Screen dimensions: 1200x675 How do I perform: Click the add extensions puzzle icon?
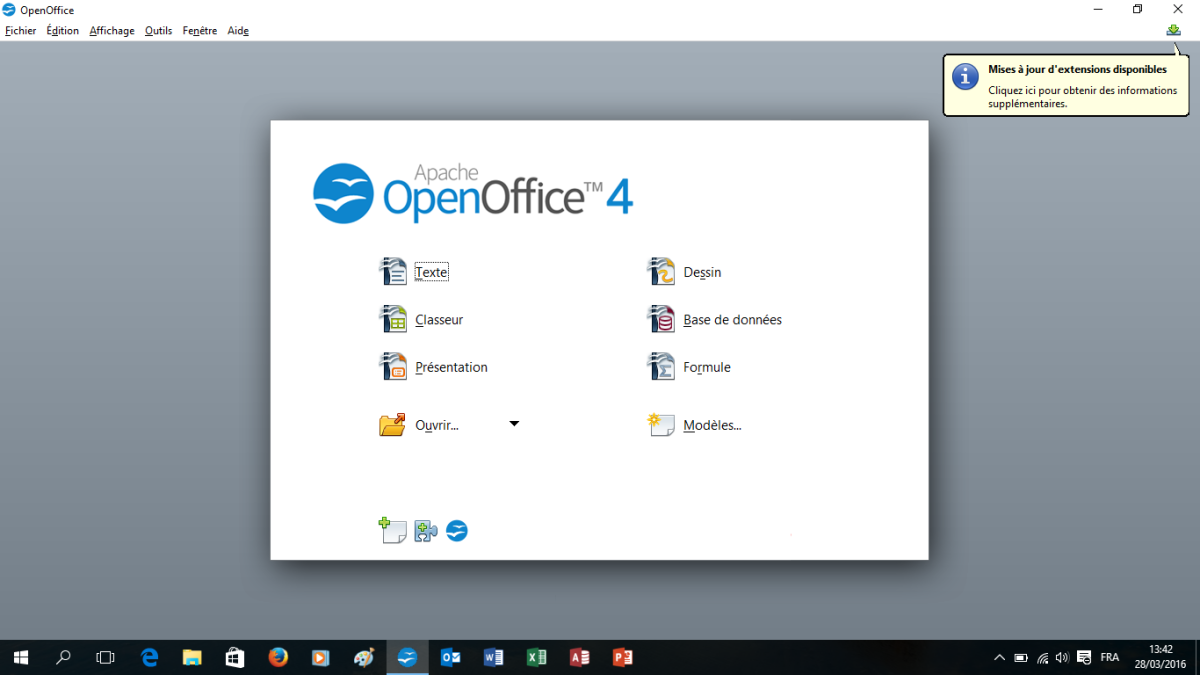pyautogui.click(x=426, y=531)
